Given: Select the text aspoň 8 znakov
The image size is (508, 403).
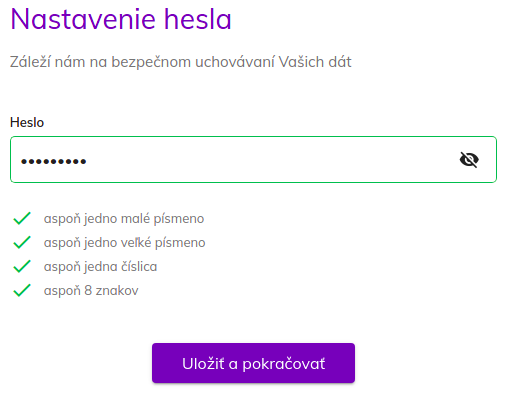Looking at the screenshot, I should [x=91, y=290].
